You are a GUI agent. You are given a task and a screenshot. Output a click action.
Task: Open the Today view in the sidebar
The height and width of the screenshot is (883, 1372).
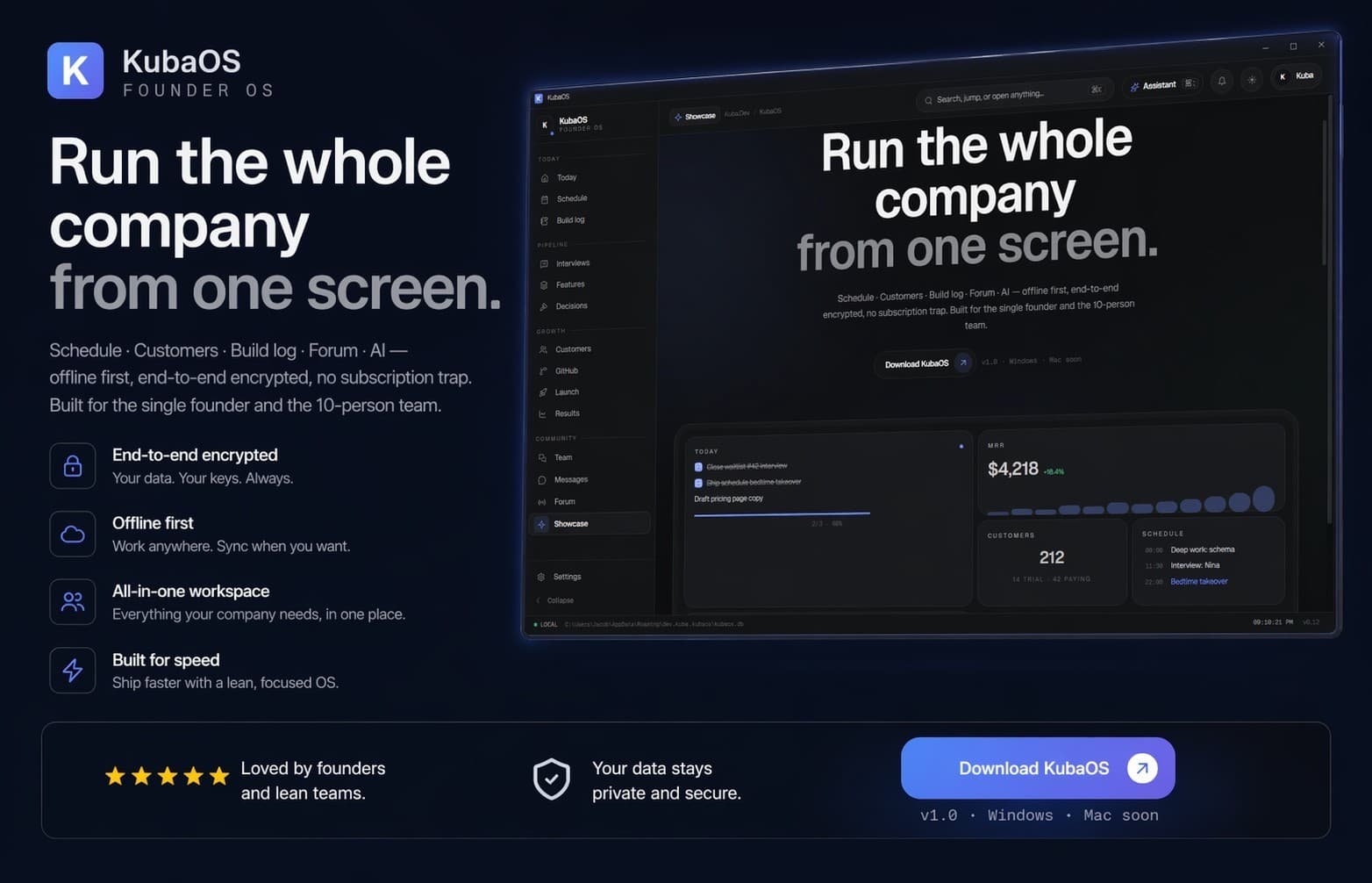click(565, 177)
